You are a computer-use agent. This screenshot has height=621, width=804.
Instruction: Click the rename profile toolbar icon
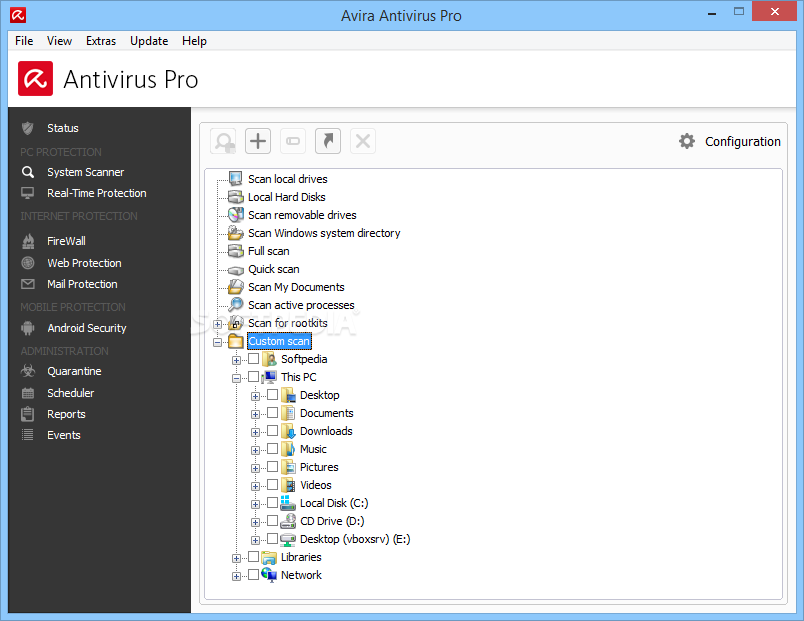point(293,141)
